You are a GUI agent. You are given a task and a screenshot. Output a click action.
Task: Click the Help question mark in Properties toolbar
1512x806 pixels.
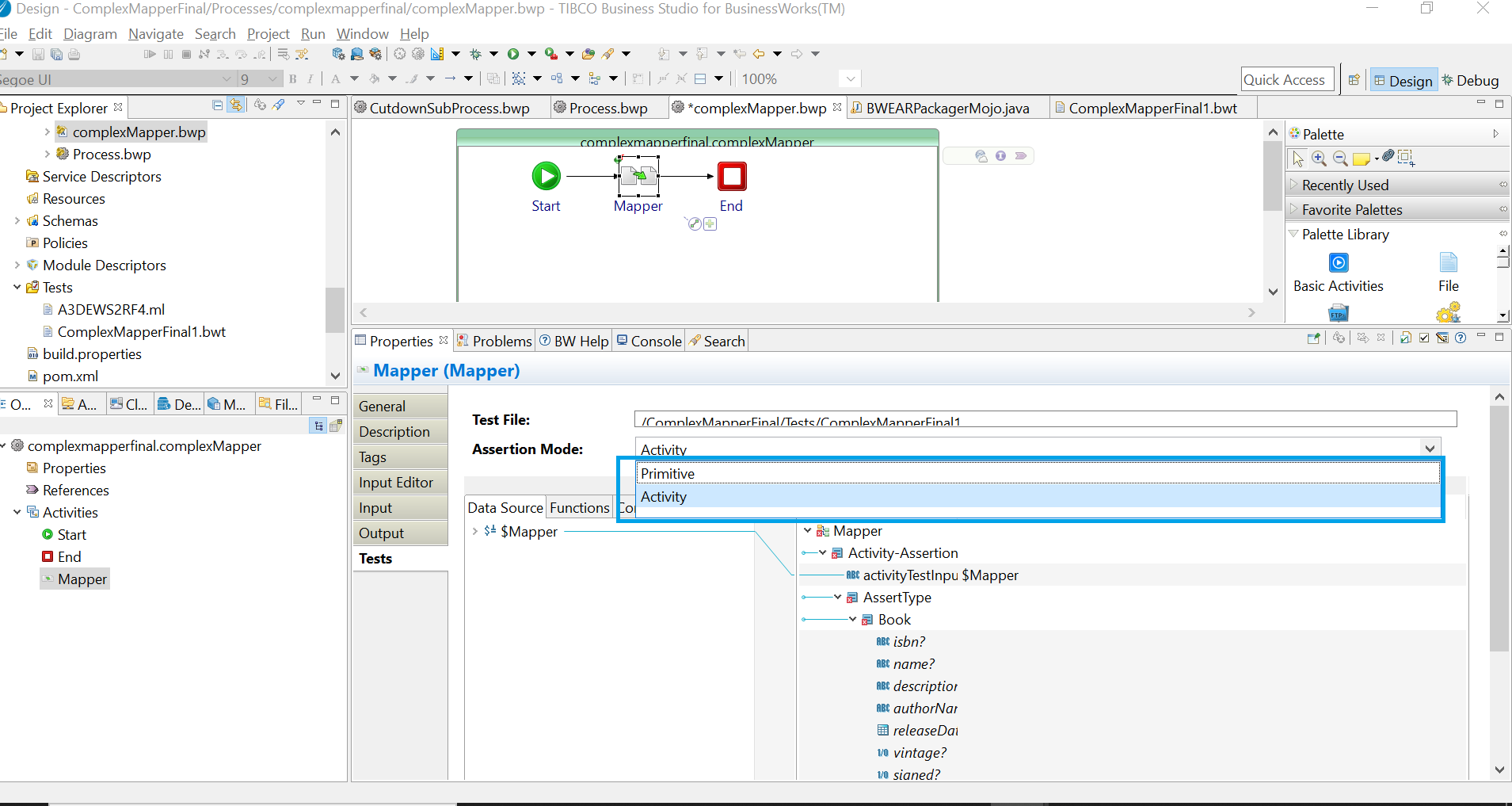[1461, 338]
